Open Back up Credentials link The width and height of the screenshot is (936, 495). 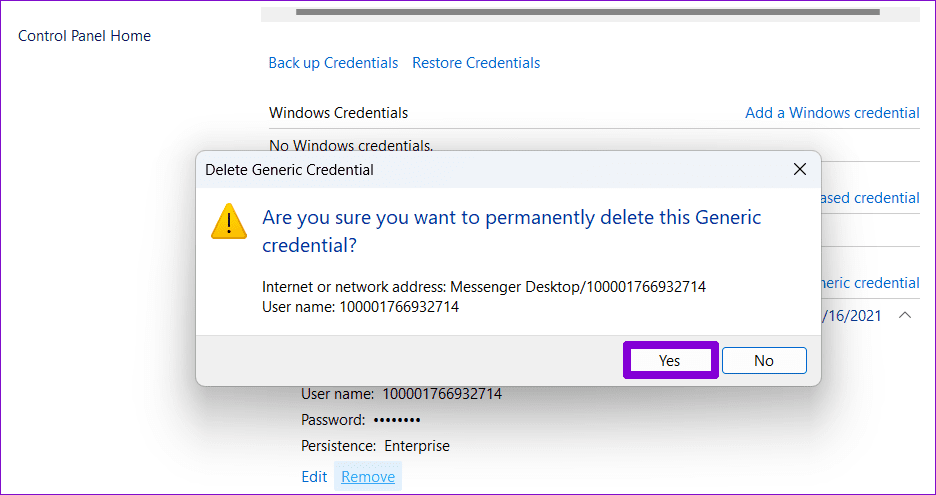click(x=333, y=63)
